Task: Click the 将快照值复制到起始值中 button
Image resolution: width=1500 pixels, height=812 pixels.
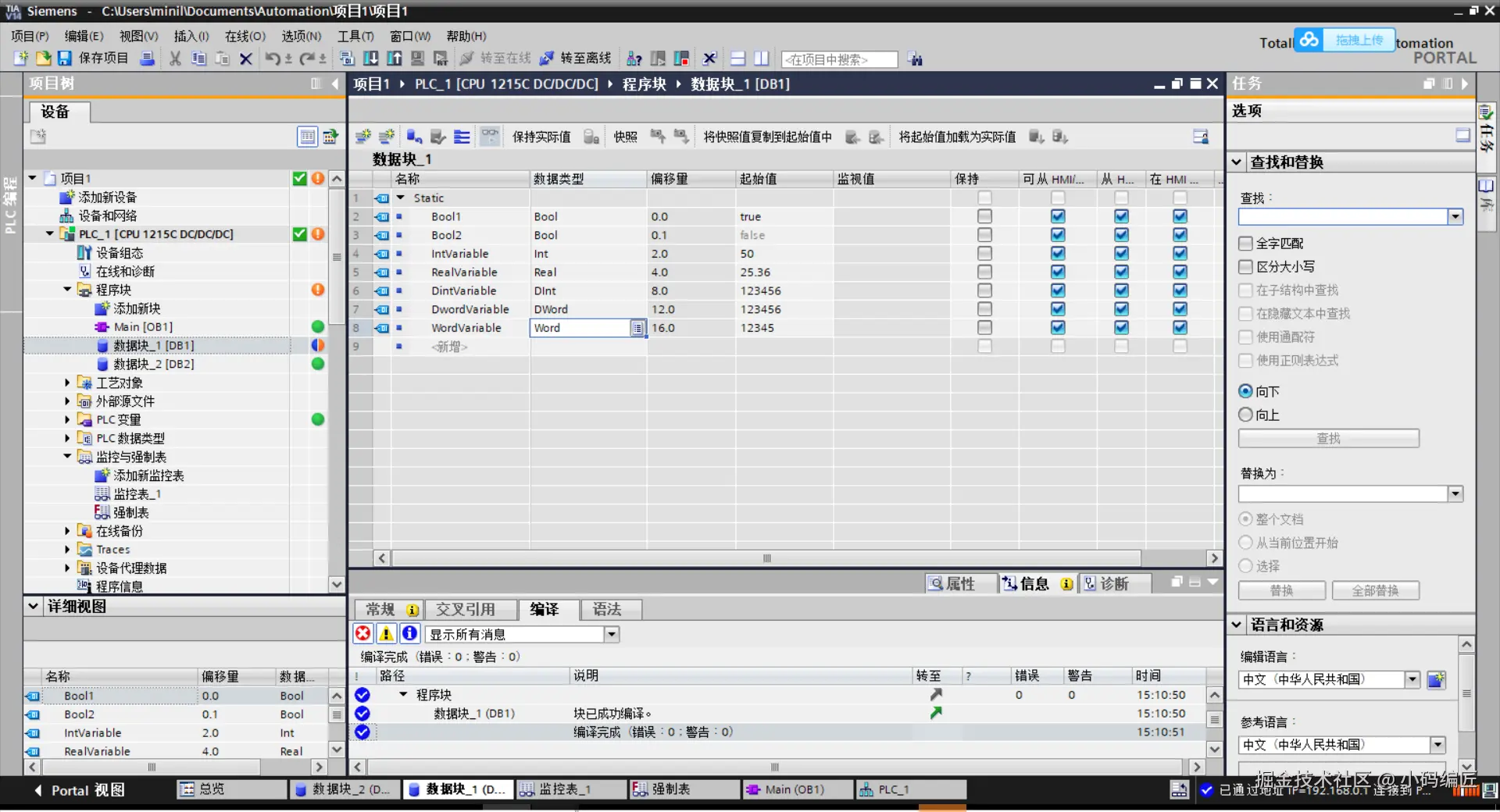Action: pos(767,137)
